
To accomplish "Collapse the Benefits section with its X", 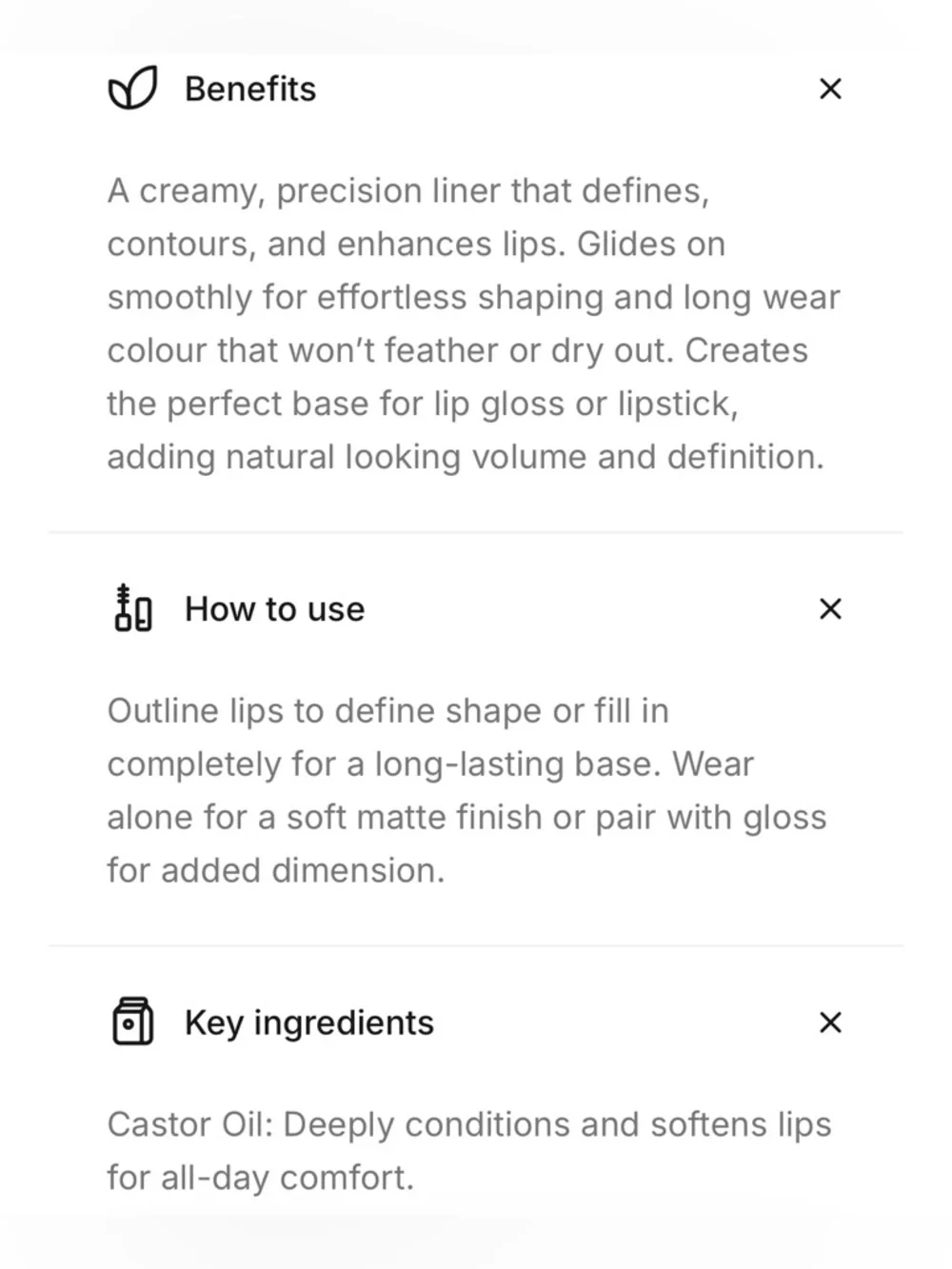I will tap(830, 89).
